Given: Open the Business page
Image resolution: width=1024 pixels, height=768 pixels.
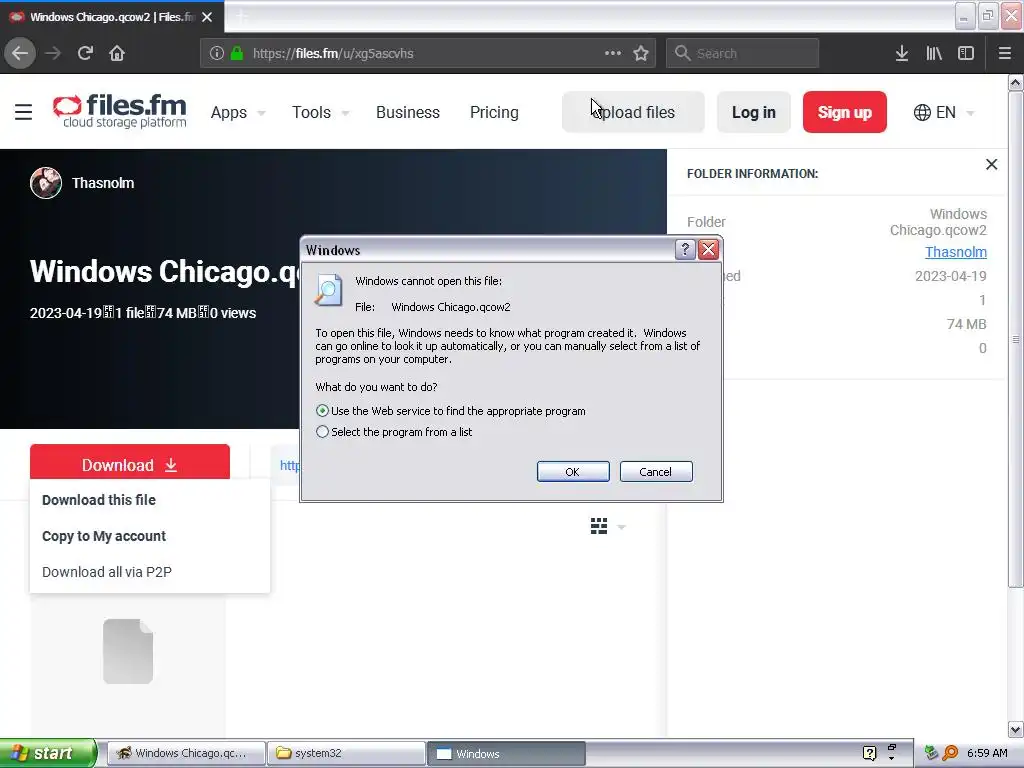Looking at the screenshot, I should coord(408,112).
